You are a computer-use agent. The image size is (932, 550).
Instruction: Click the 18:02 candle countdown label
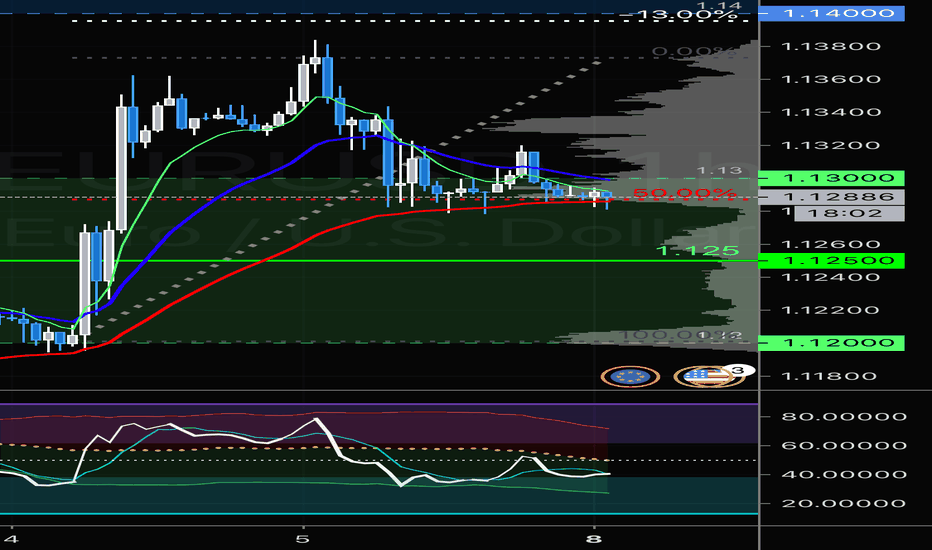click(x=849, y=213)
